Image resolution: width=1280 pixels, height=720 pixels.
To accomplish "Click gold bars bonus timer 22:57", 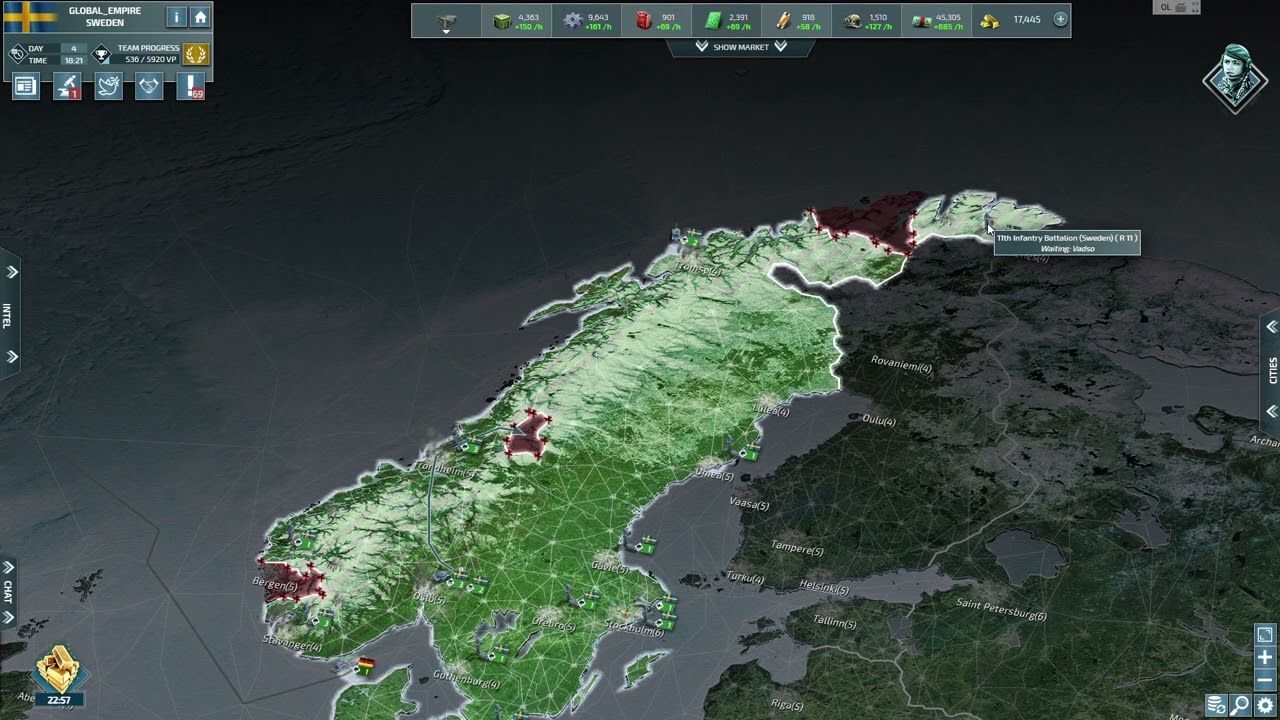I will pos(58,675).
